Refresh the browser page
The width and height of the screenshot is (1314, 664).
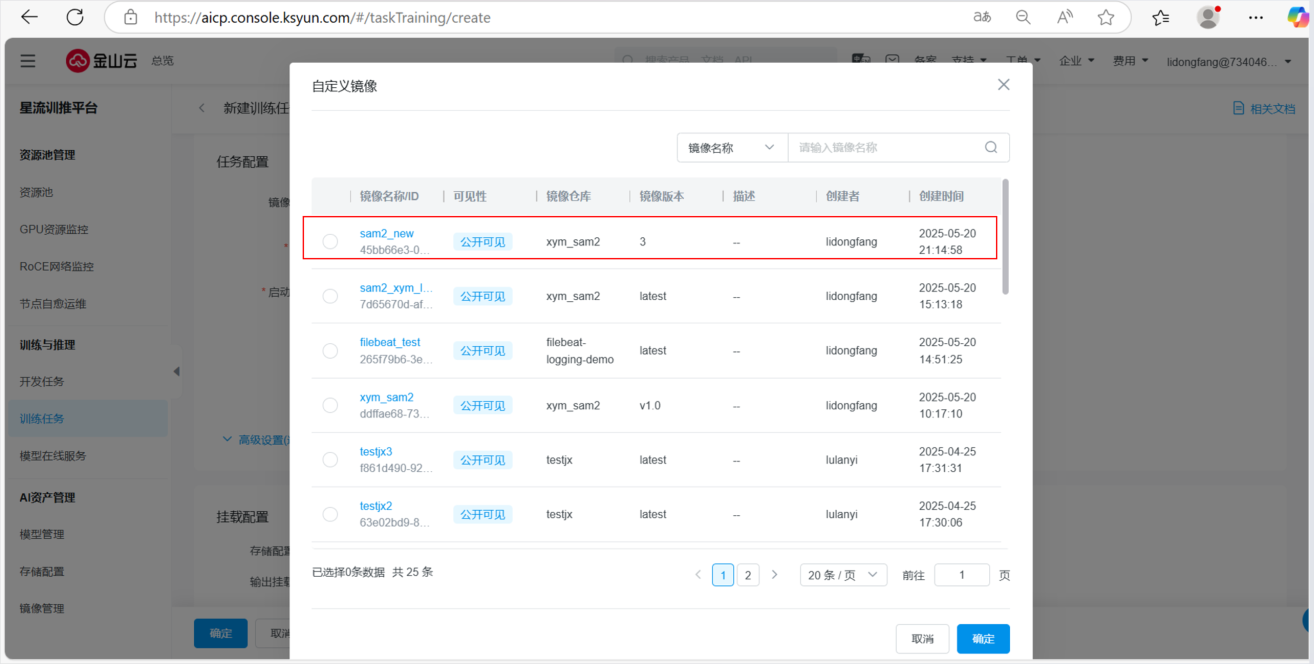75,17
